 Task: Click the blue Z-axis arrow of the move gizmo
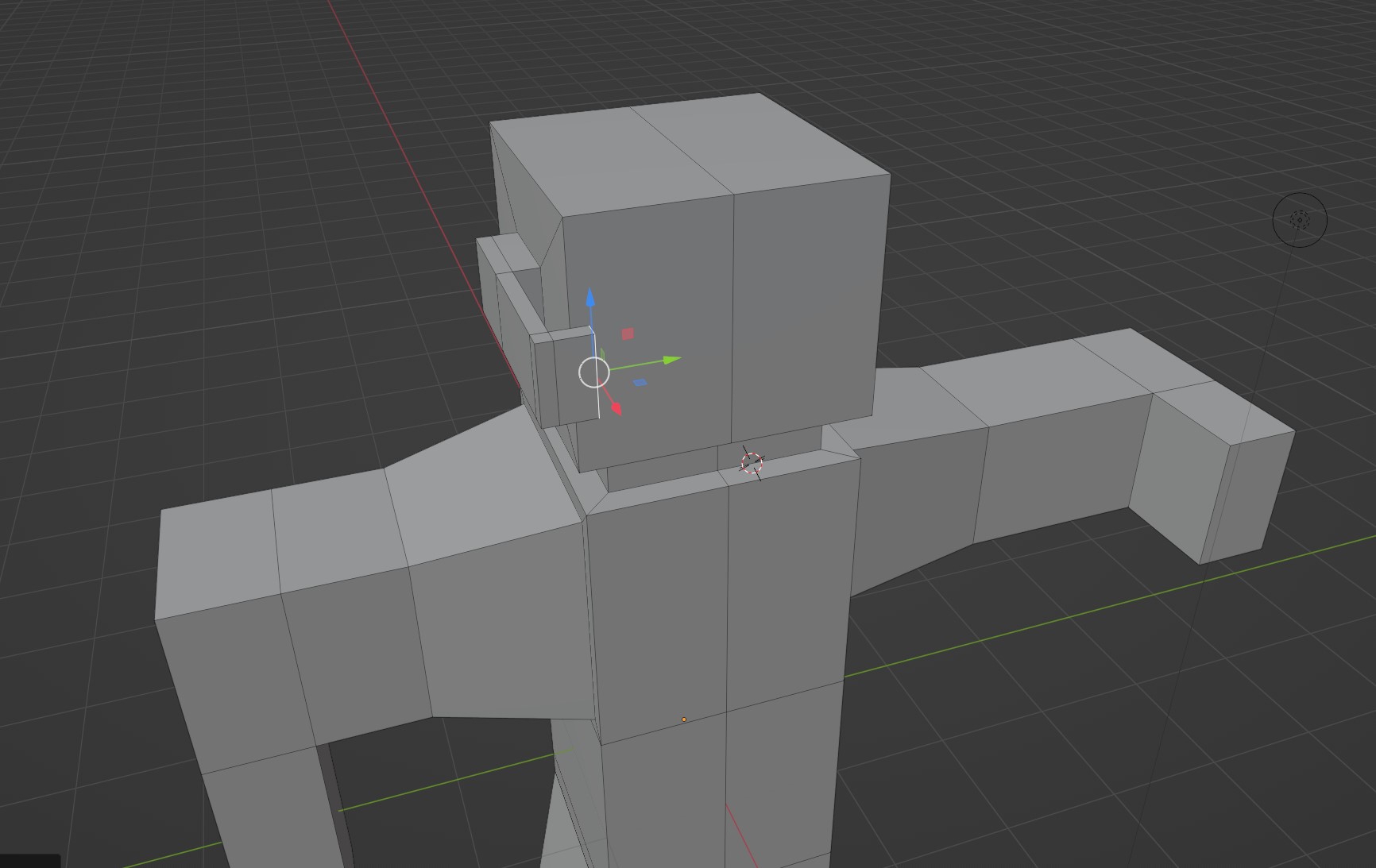(x=590, y=299)
